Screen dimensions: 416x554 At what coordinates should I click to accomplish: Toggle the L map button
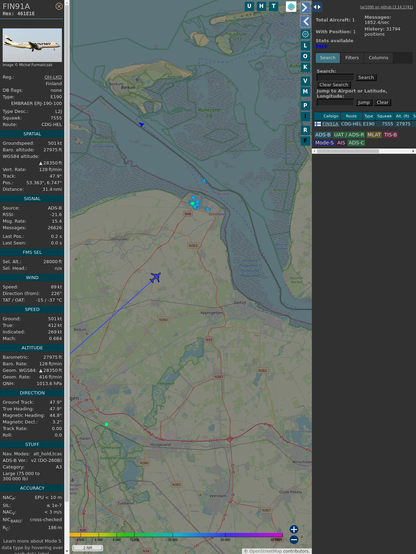305,46
